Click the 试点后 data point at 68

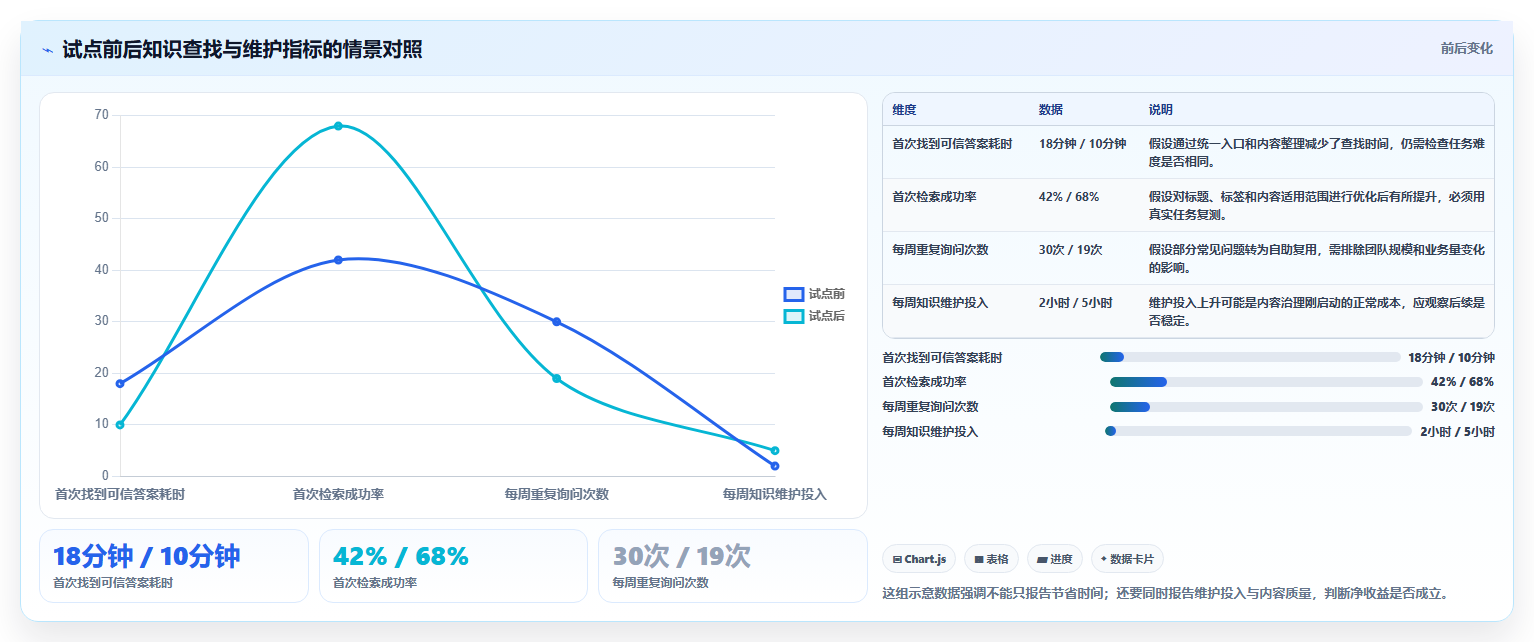click(x=338, y=126)
